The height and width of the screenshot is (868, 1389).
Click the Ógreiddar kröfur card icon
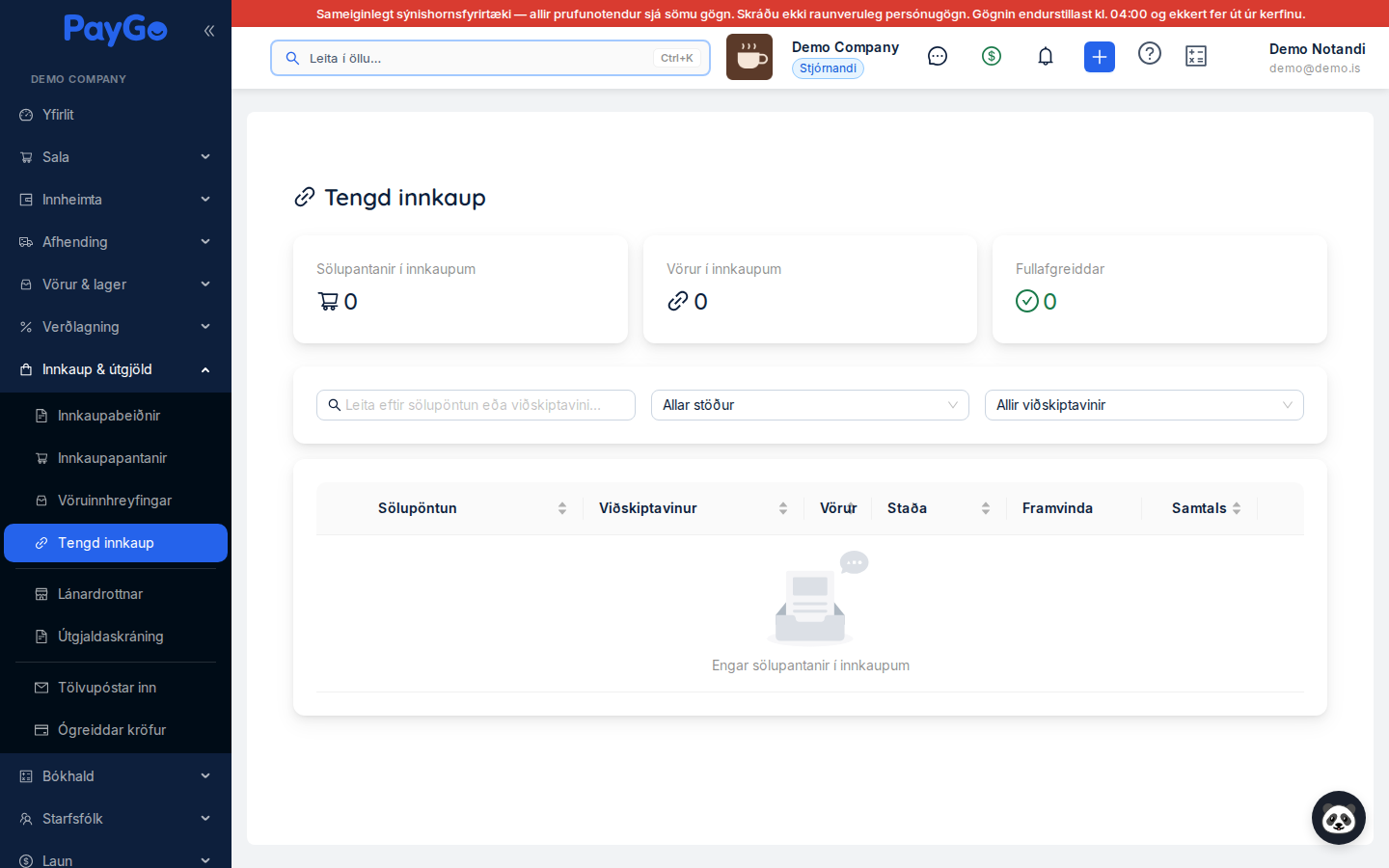point(41,730)
